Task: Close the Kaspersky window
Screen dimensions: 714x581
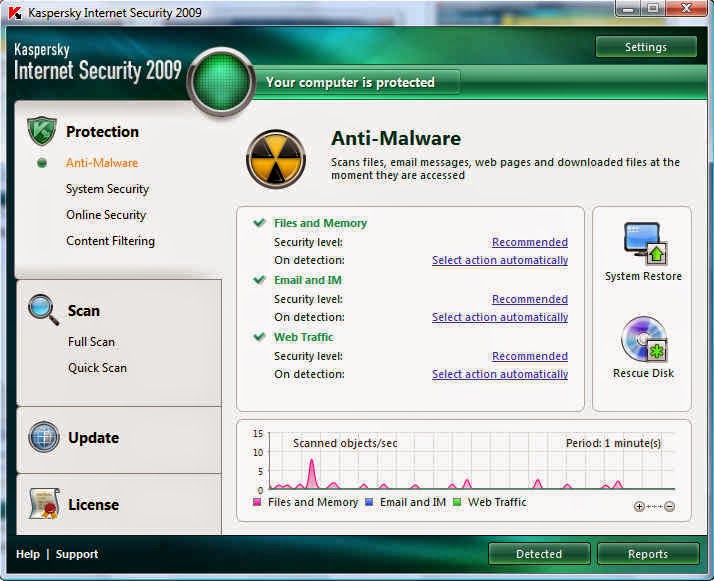Action: pyautogui.click(x=686, y=8)
